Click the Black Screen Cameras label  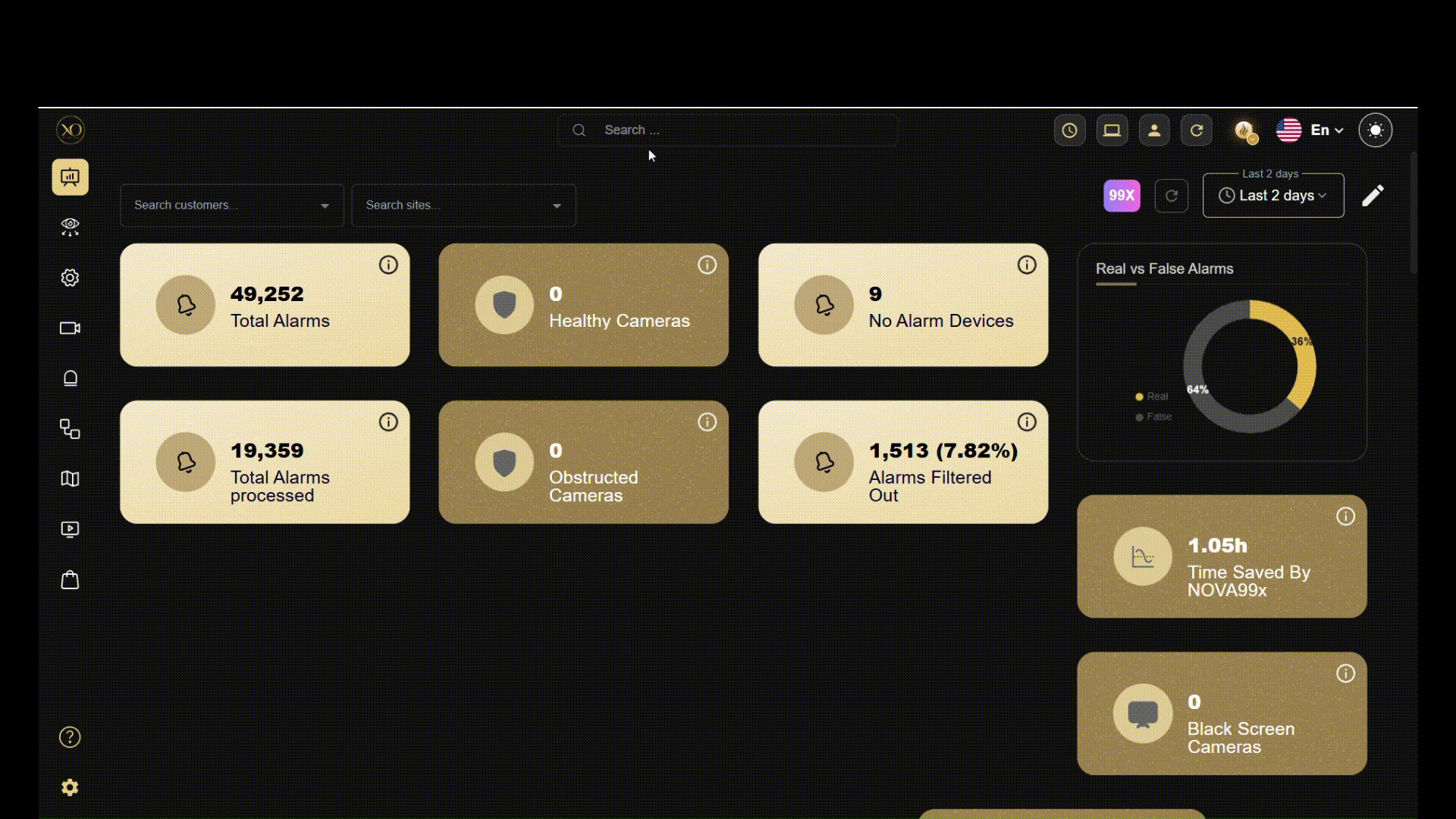tap(1241, 738)
